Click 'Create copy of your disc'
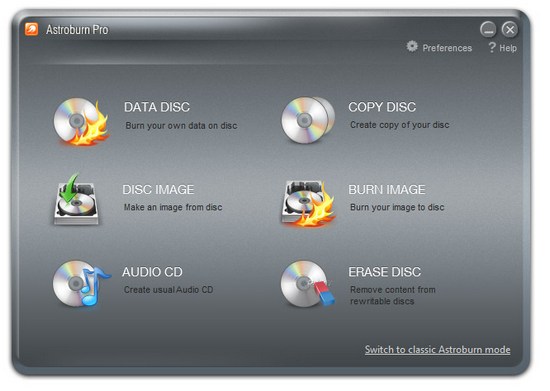Image resolution: width=550 pixels, height=391 pixels. (400, 125)
